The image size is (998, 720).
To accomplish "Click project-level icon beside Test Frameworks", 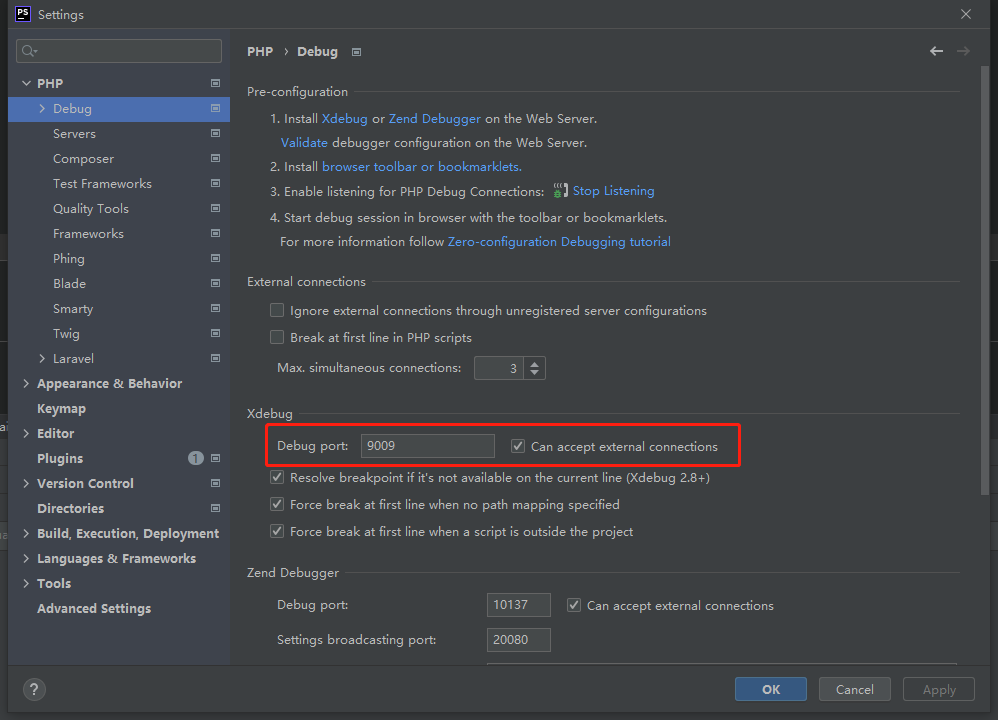I will (x=215, y=183).
